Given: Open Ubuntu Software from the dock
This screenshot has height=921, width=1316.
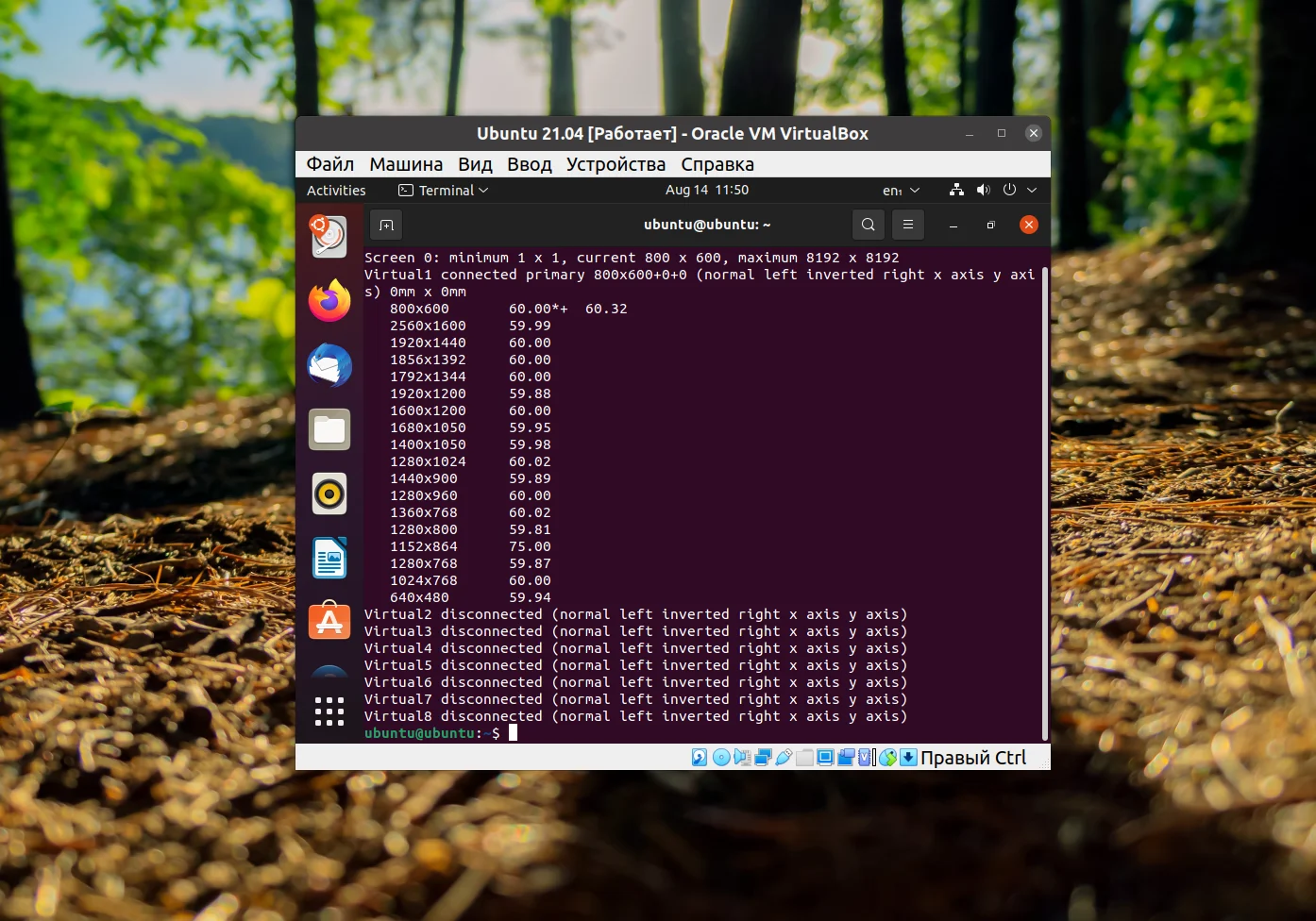Looking at the screenshot, I should (x=329, y=621).
